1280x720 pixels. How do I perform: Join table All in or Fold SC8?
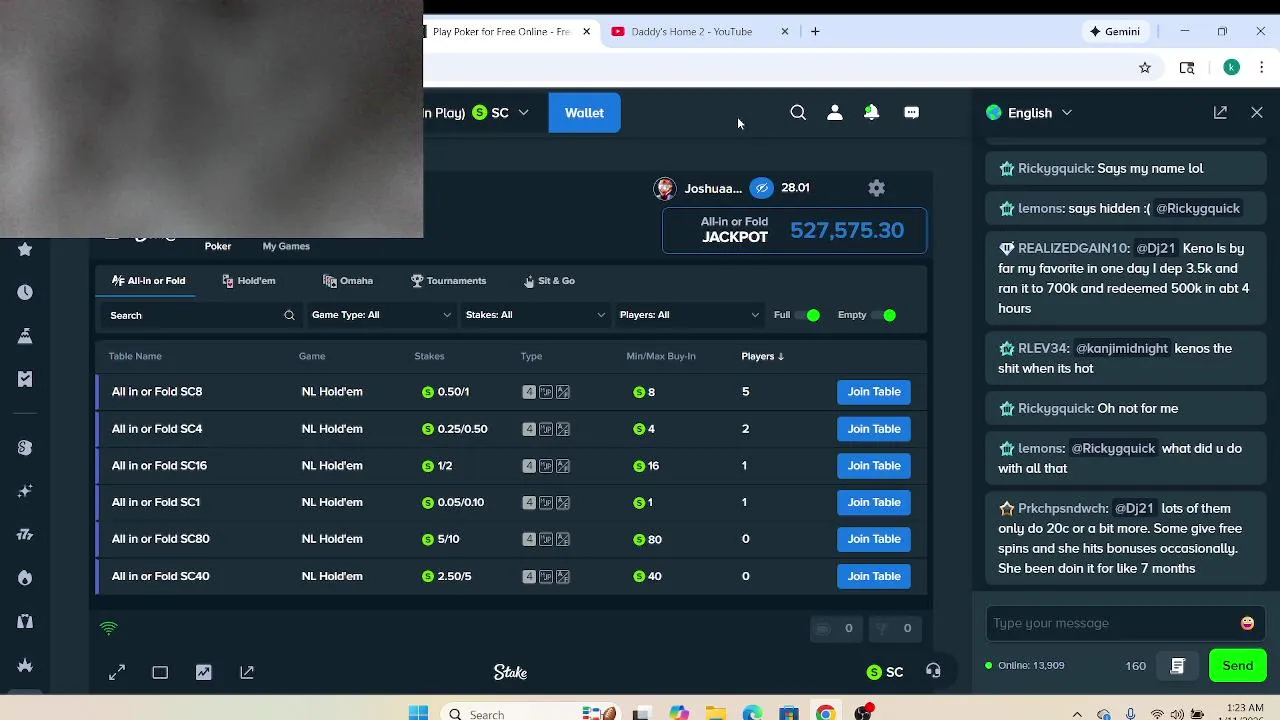coord(874,392)
